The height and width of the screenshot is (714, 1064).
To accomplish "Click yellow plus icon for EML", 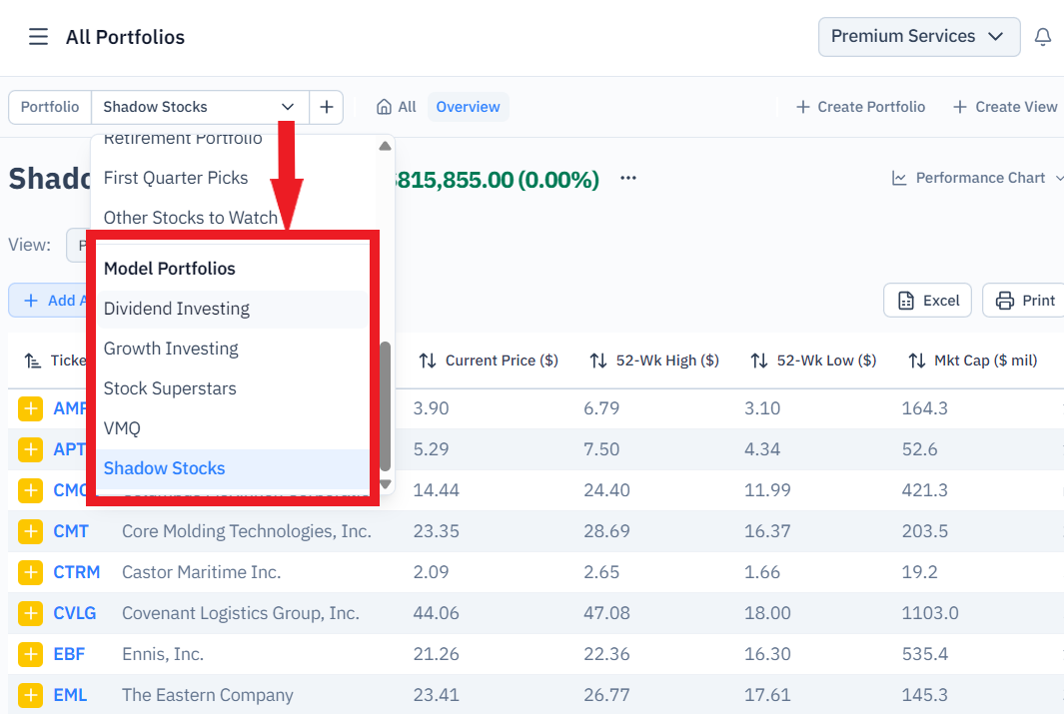I will [x=31, y=695].
